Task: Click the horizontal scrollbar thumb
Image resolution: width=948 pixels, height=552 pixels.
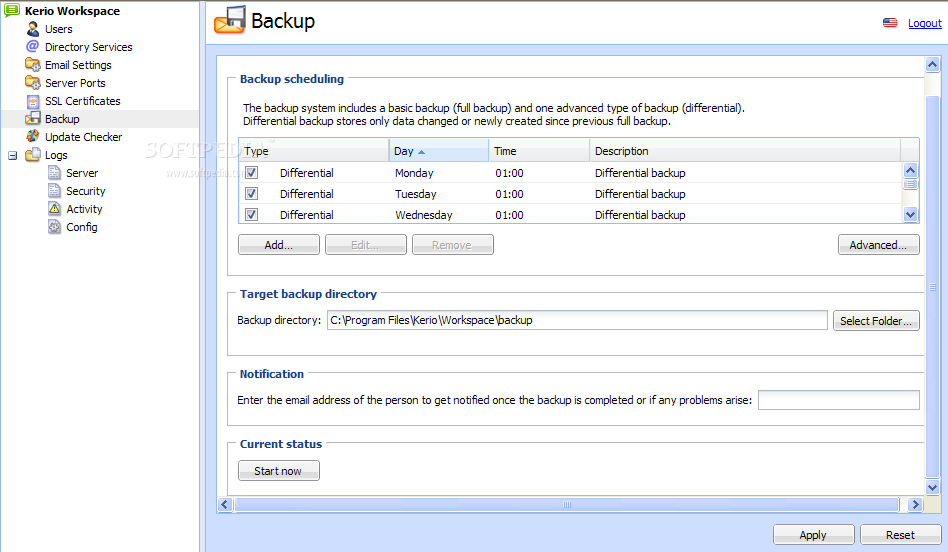Action: (570, 505)
